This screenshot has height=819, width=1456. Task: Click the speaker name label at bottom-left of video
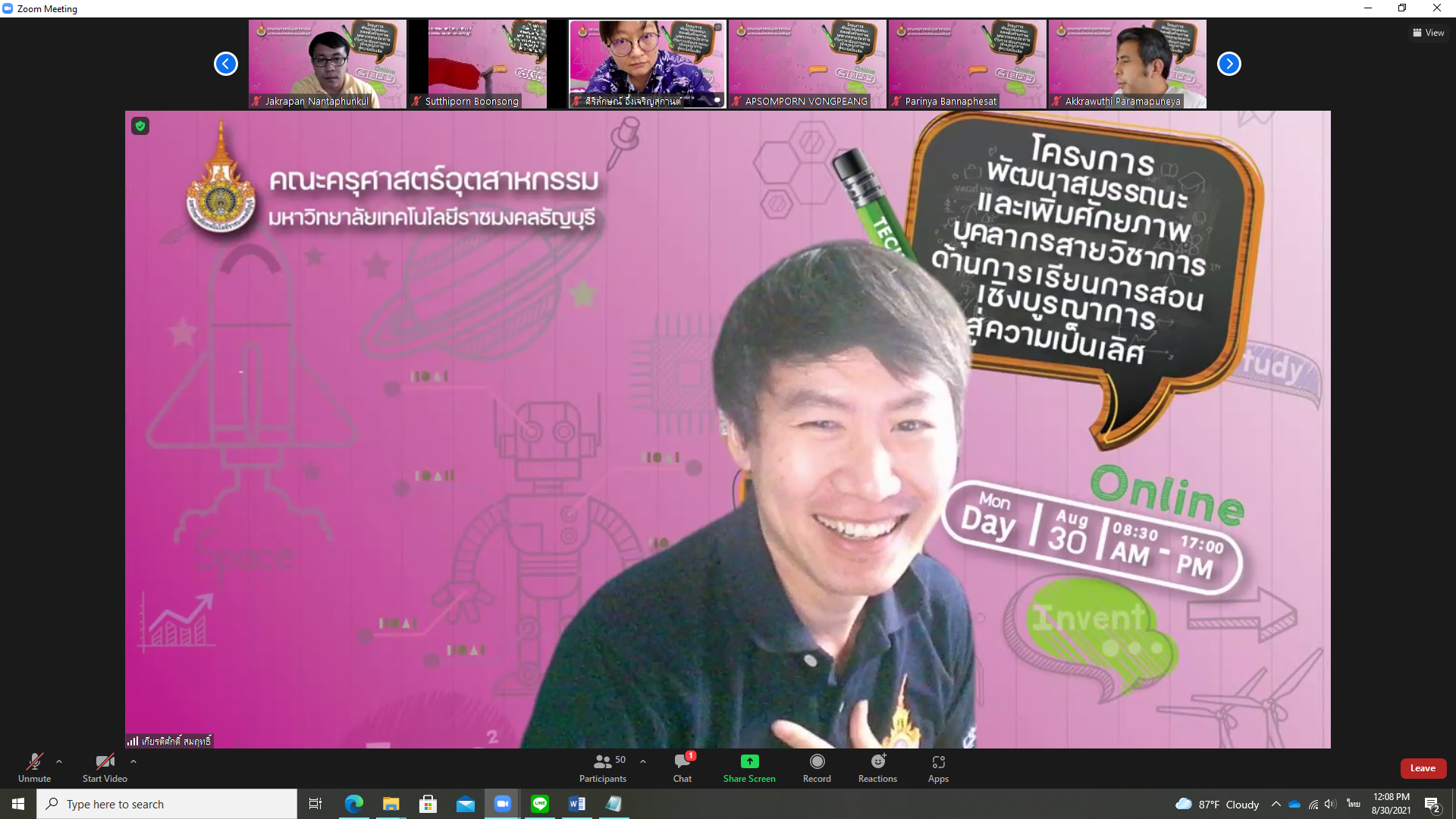[170, 741]
